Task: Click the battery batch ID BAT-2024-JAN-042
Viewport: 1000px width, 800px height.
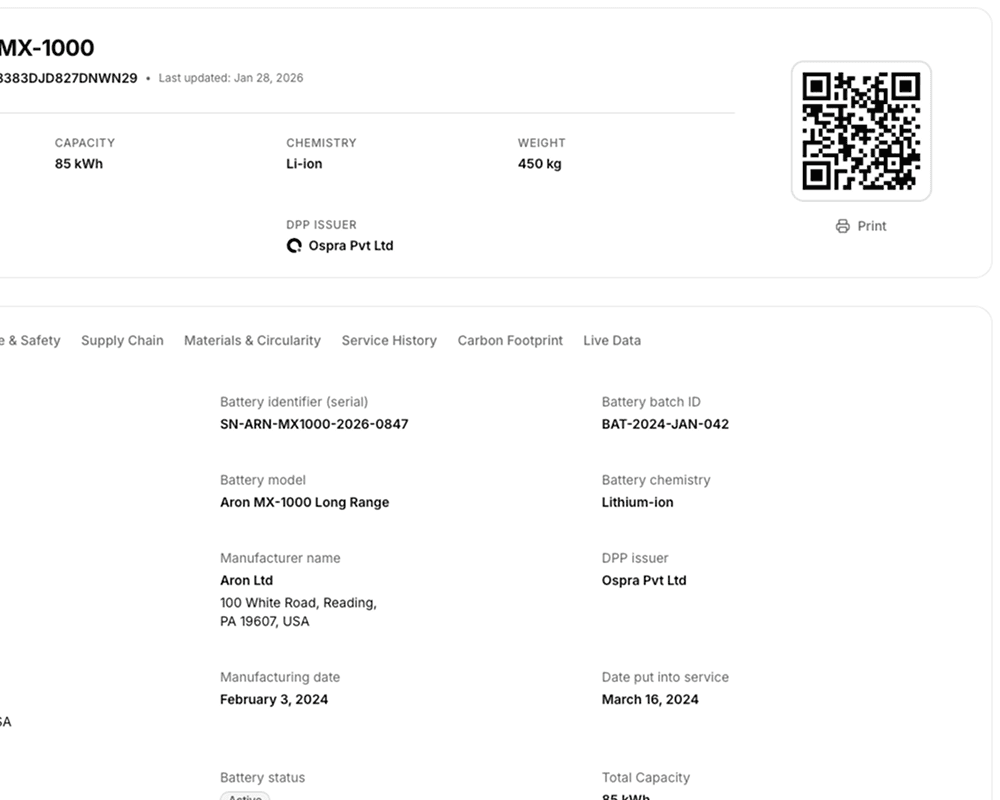Action: pyautogui.click(x=665, y=424)
